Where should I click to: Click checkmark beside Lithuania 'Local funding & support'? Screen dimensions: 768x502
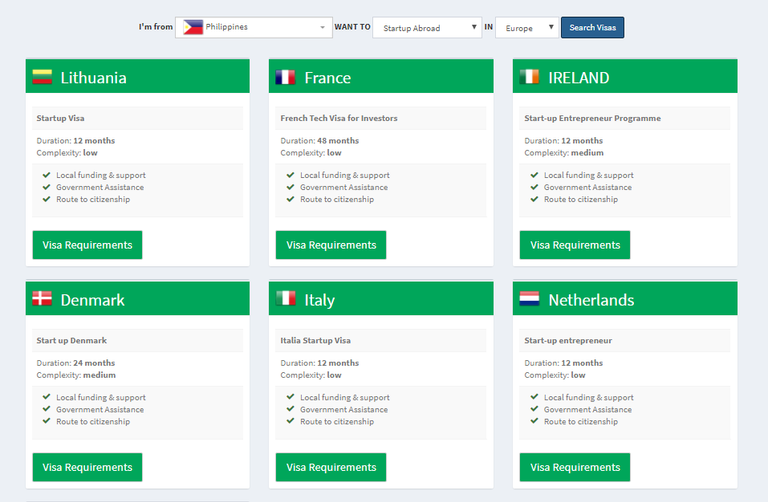point(47,175)
